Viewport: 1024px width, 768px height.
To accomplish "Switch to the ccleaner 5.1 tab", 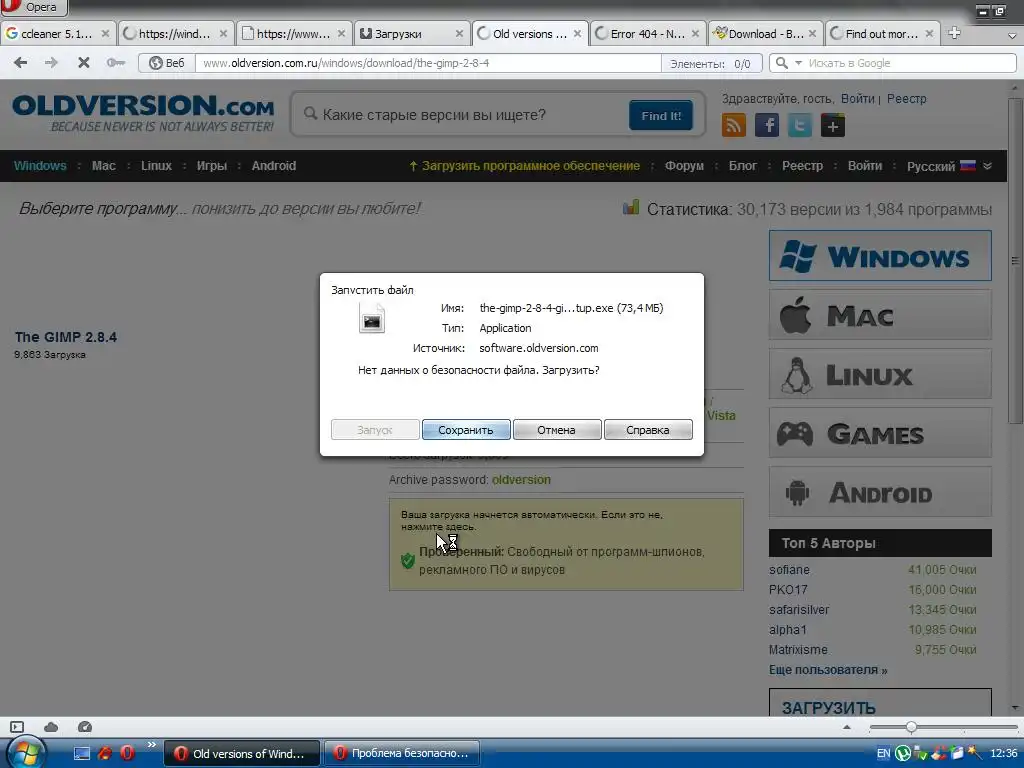I will click(x=57, y=33).
